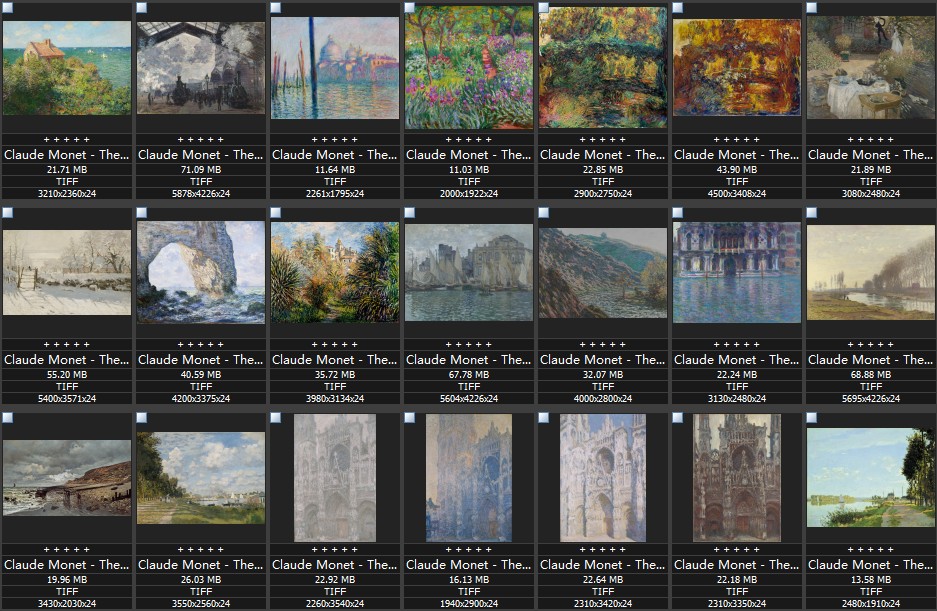Viewport: 937px width, 611px height.
Task: Open the clifftop house painting thumbnail
Action: coord(67,68)
